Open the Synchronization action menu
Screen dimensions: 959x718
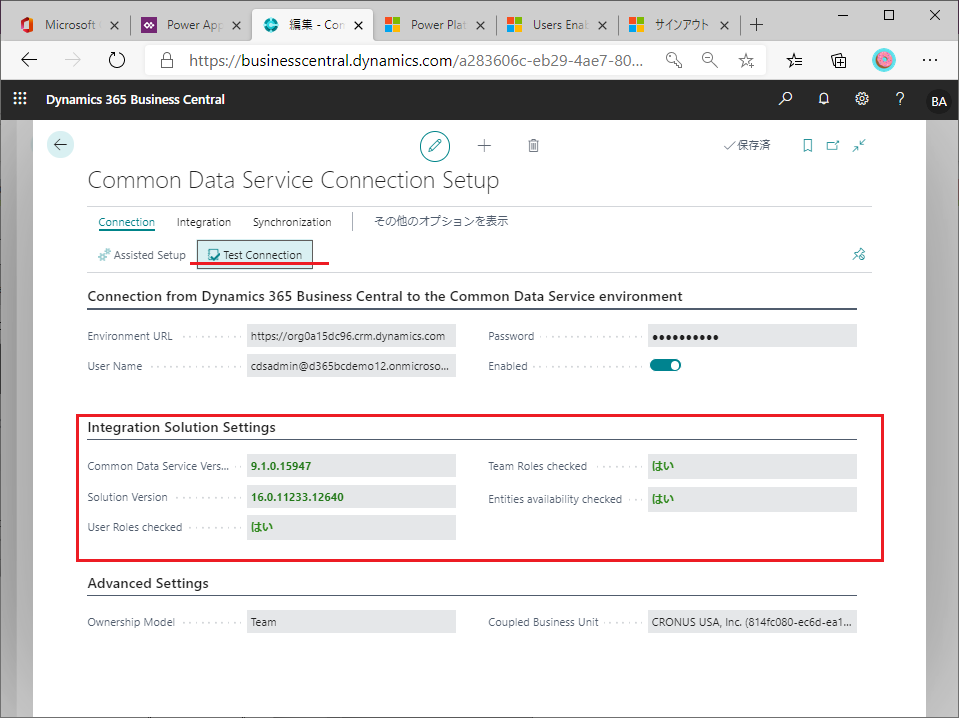(x=292, y=222)
